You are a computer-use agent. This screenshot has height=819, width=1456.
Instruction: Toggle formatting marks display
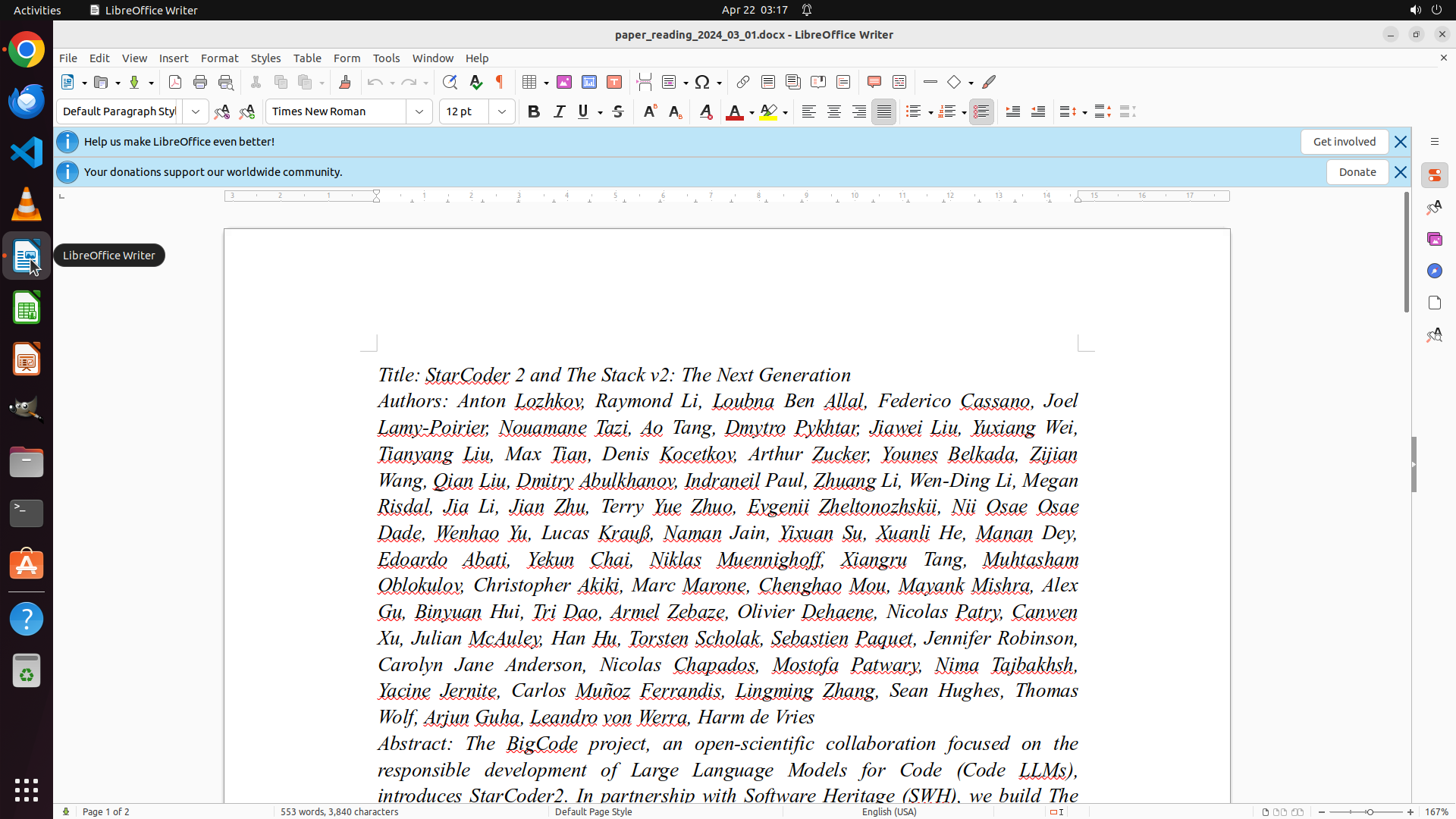(500, 82)
